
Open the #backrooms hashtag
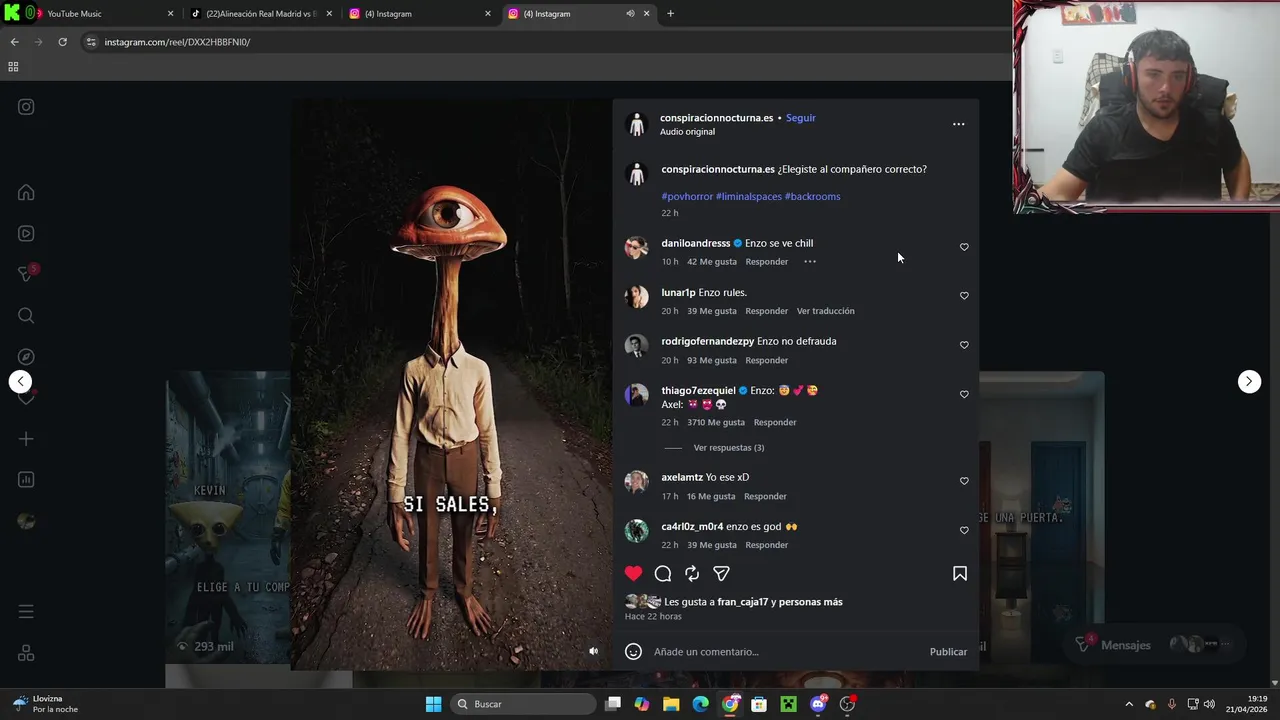point(812,197)
